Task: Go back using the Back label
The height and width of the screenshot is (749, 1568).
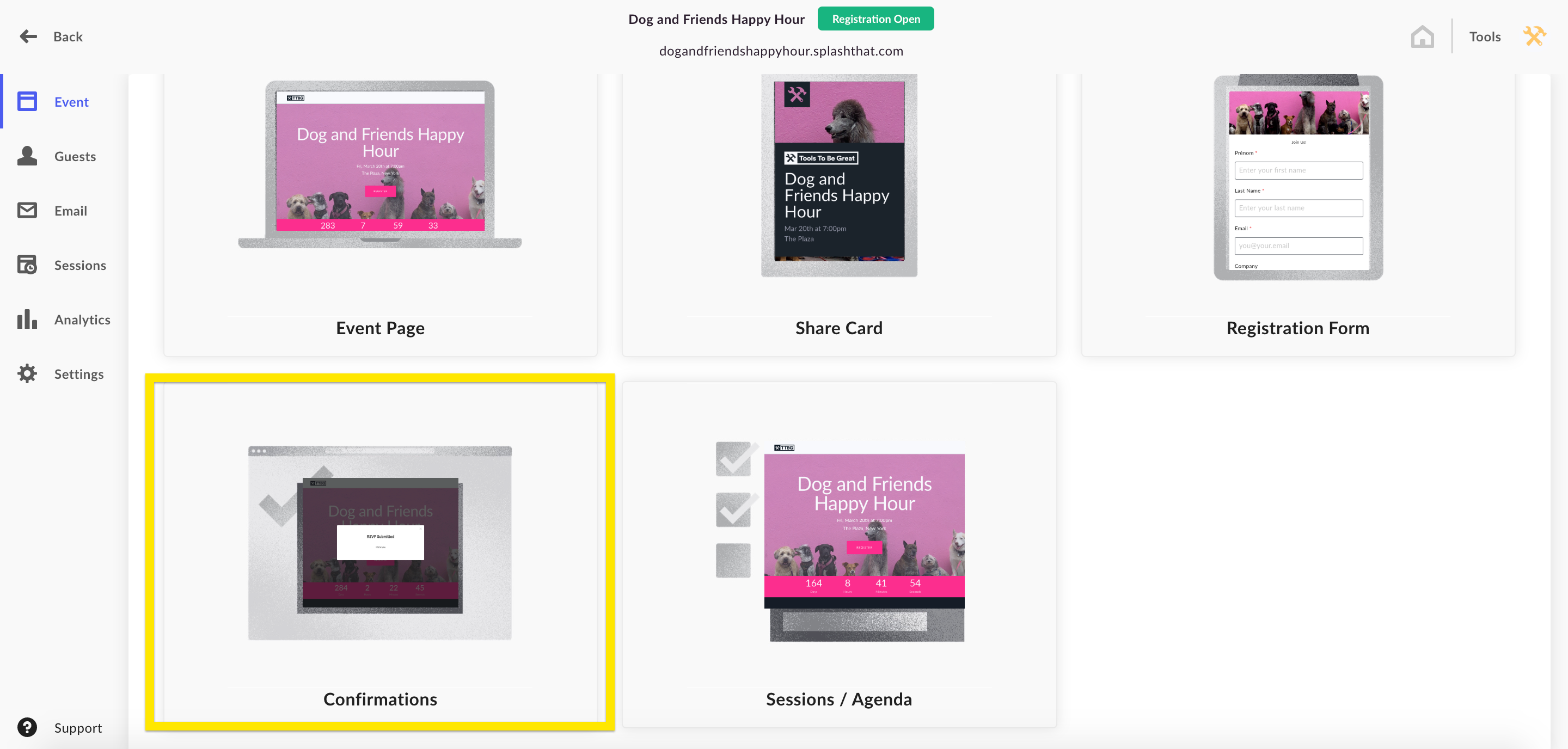Action: click(x=68, y=36)
